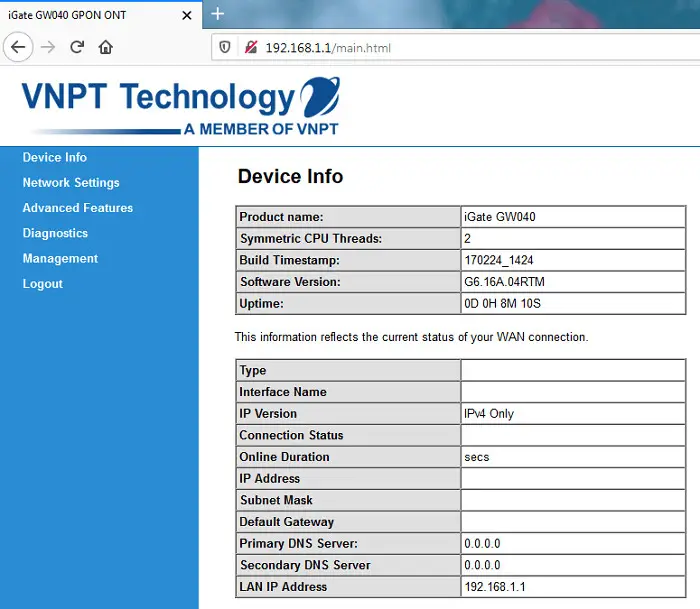Viewport: 700px width, 609px height.
Task: Go to the browser home page icon
Action: pos(106,47)
